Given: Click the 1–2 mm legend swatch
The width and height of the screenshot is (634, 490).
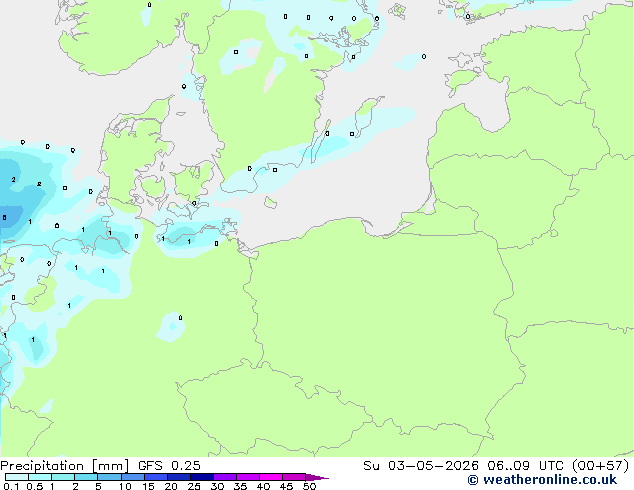Looking at the screenshot, I should point(63,477).
